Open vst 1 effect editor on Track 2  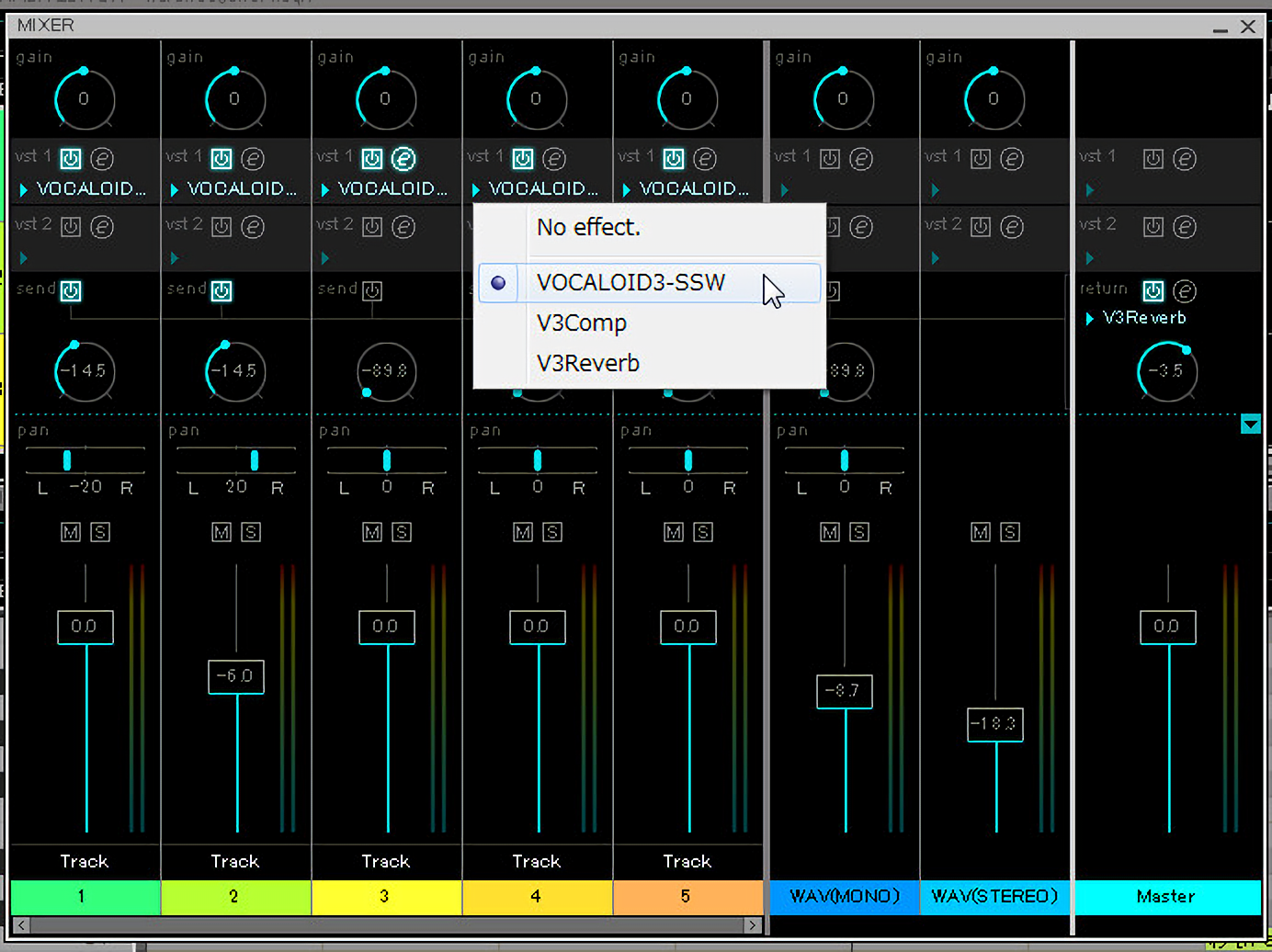tap(253, 159)
